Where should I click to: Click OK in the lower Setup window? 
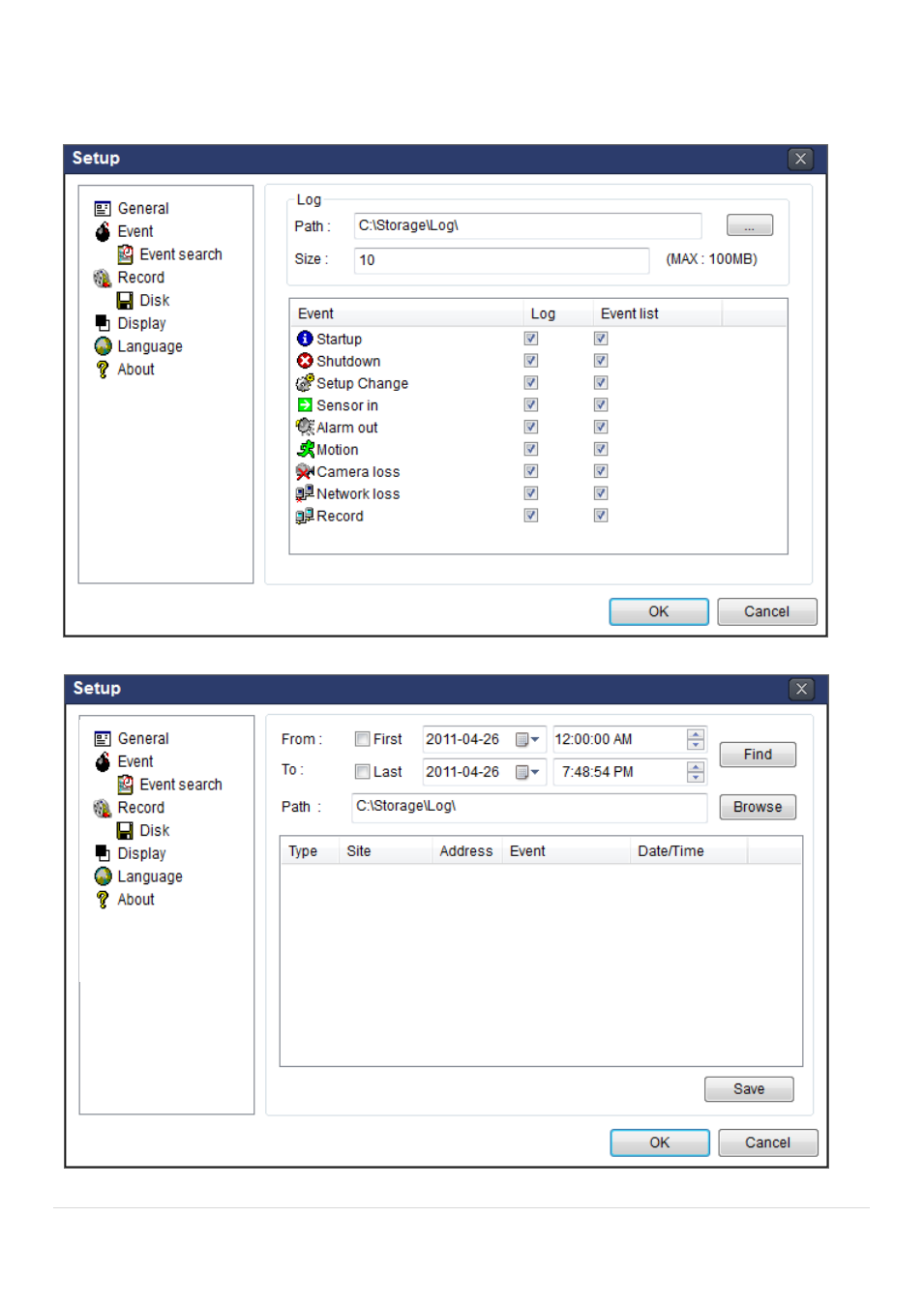(x=660, y=1143)
